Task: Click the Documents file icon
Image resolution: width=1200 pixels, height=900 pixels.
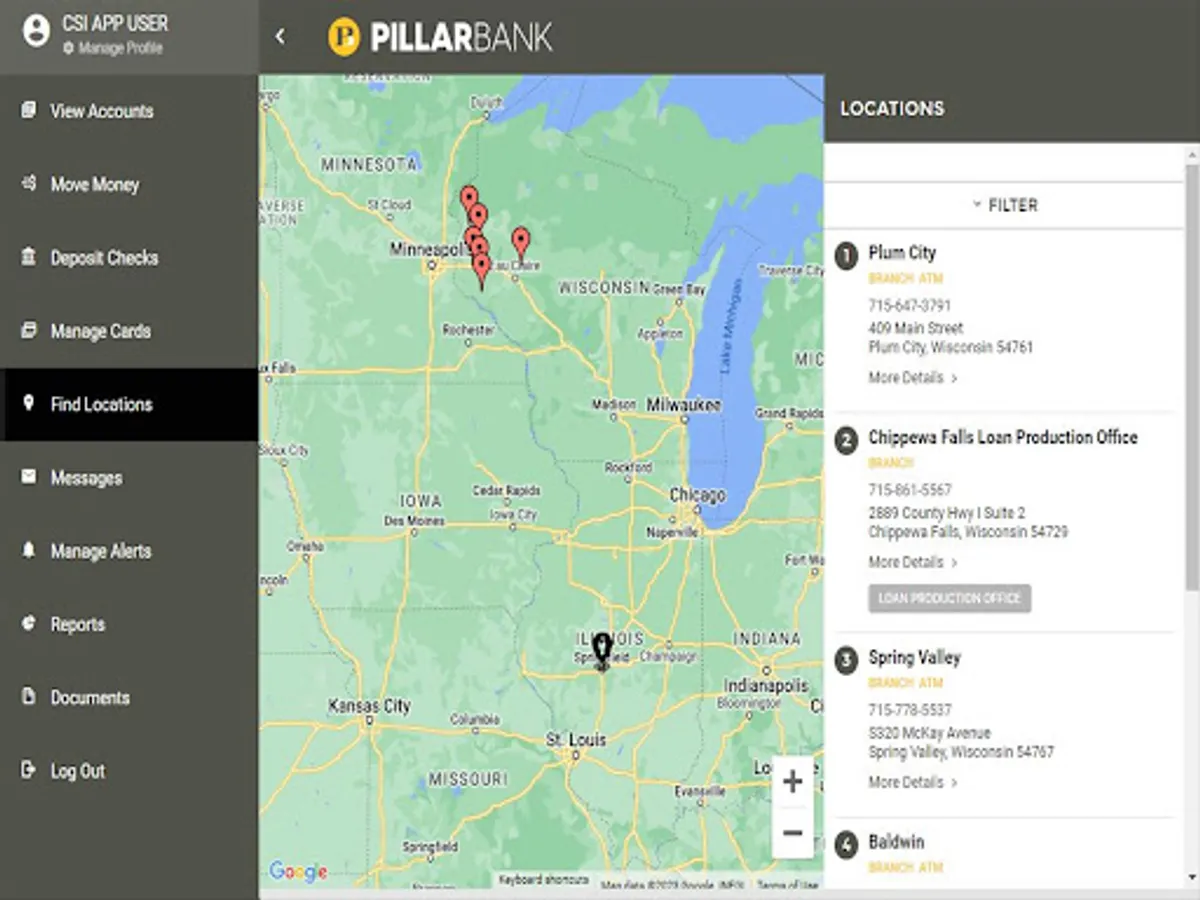Action: [28, 696]
